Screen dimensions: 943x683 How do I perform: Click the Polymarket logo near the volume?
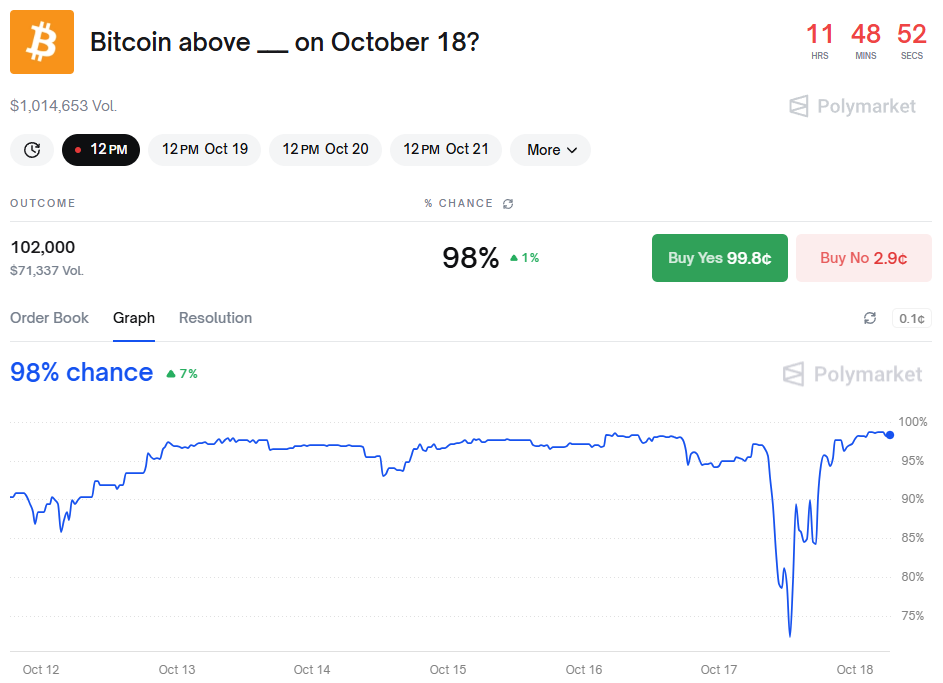852,106
